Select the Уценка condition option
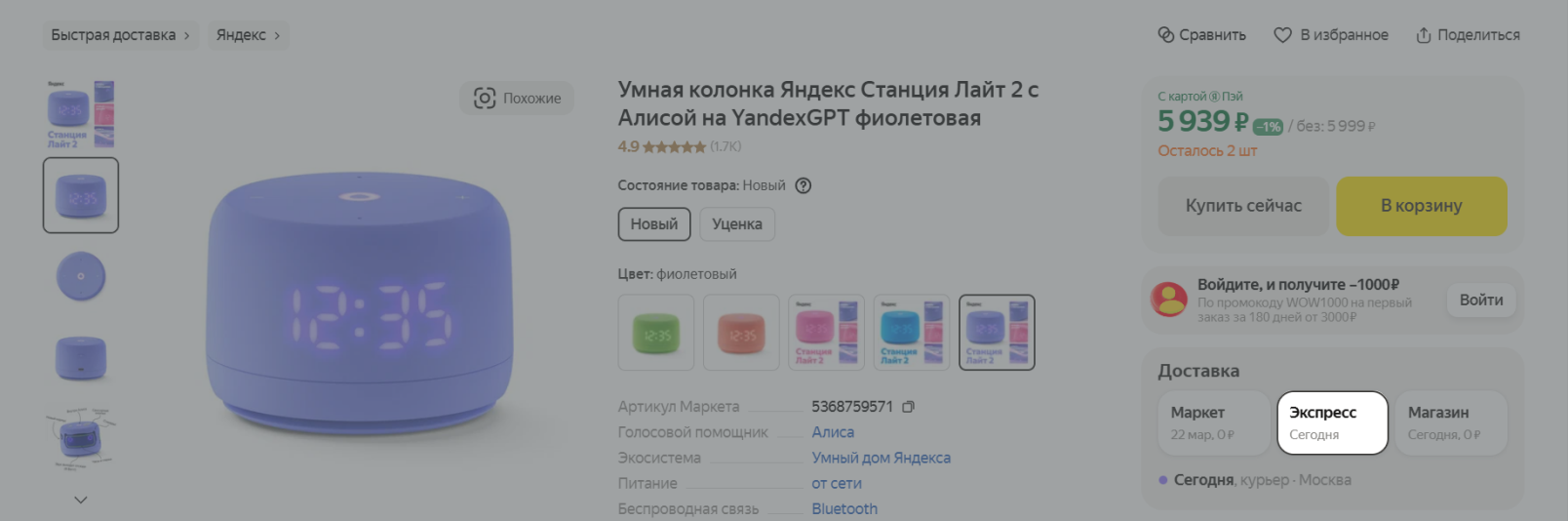1568x521 pixels. tap(737, 224)
